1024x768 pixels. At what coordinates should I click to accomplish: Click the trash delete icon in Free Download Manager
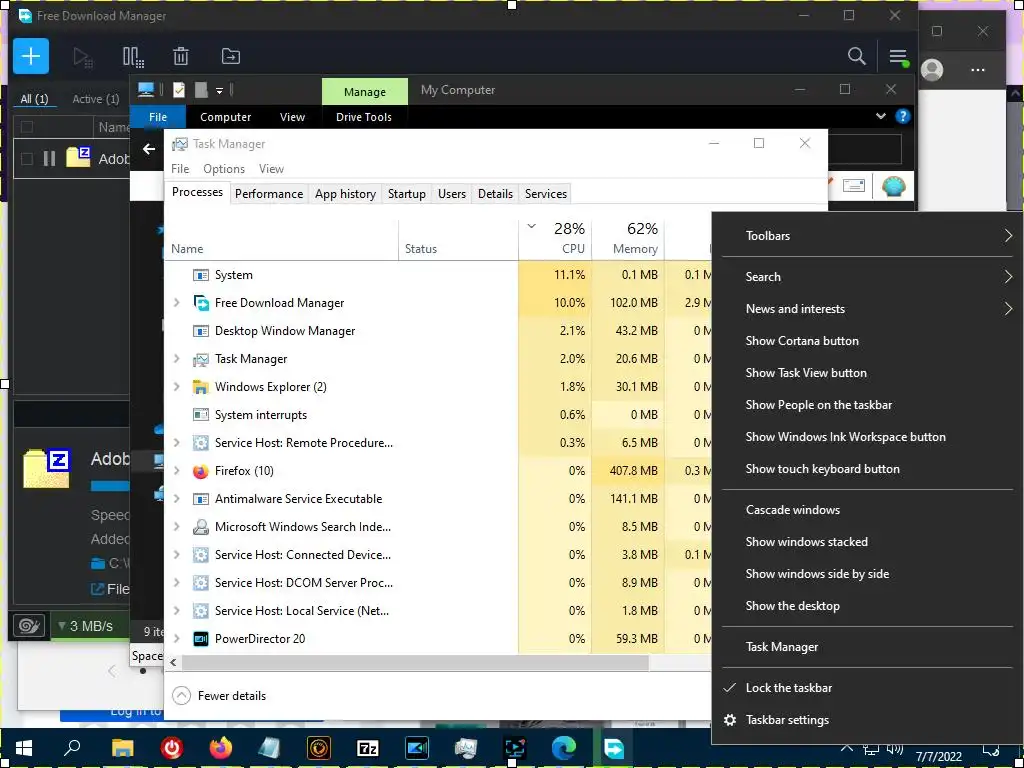(181, 56)
